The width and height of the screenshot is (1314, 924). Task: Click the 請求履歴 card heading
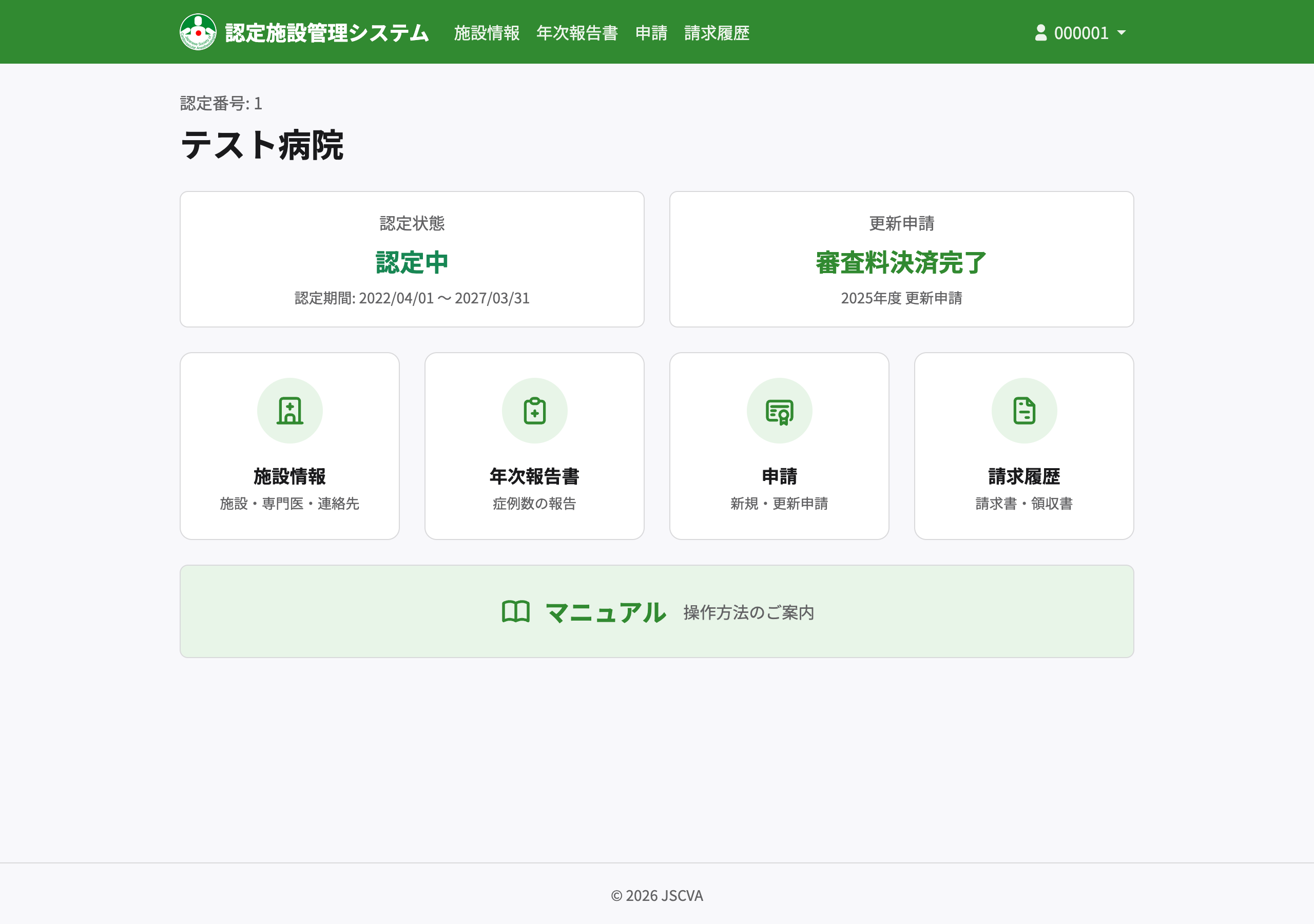(1024, 476)
